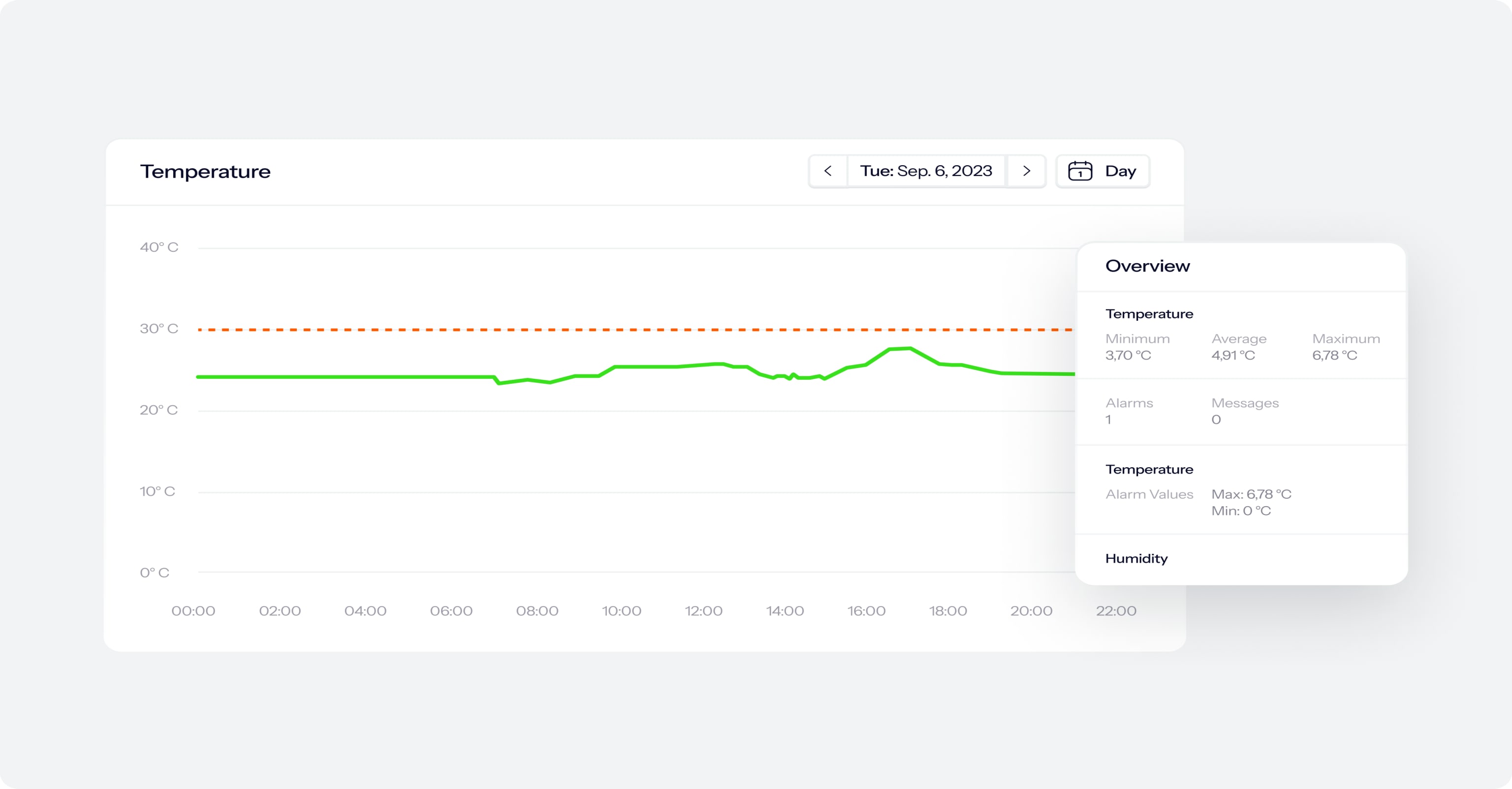Select the Temperature chart title
Viewport: 1512px width, 789px height.
[205, 171]
